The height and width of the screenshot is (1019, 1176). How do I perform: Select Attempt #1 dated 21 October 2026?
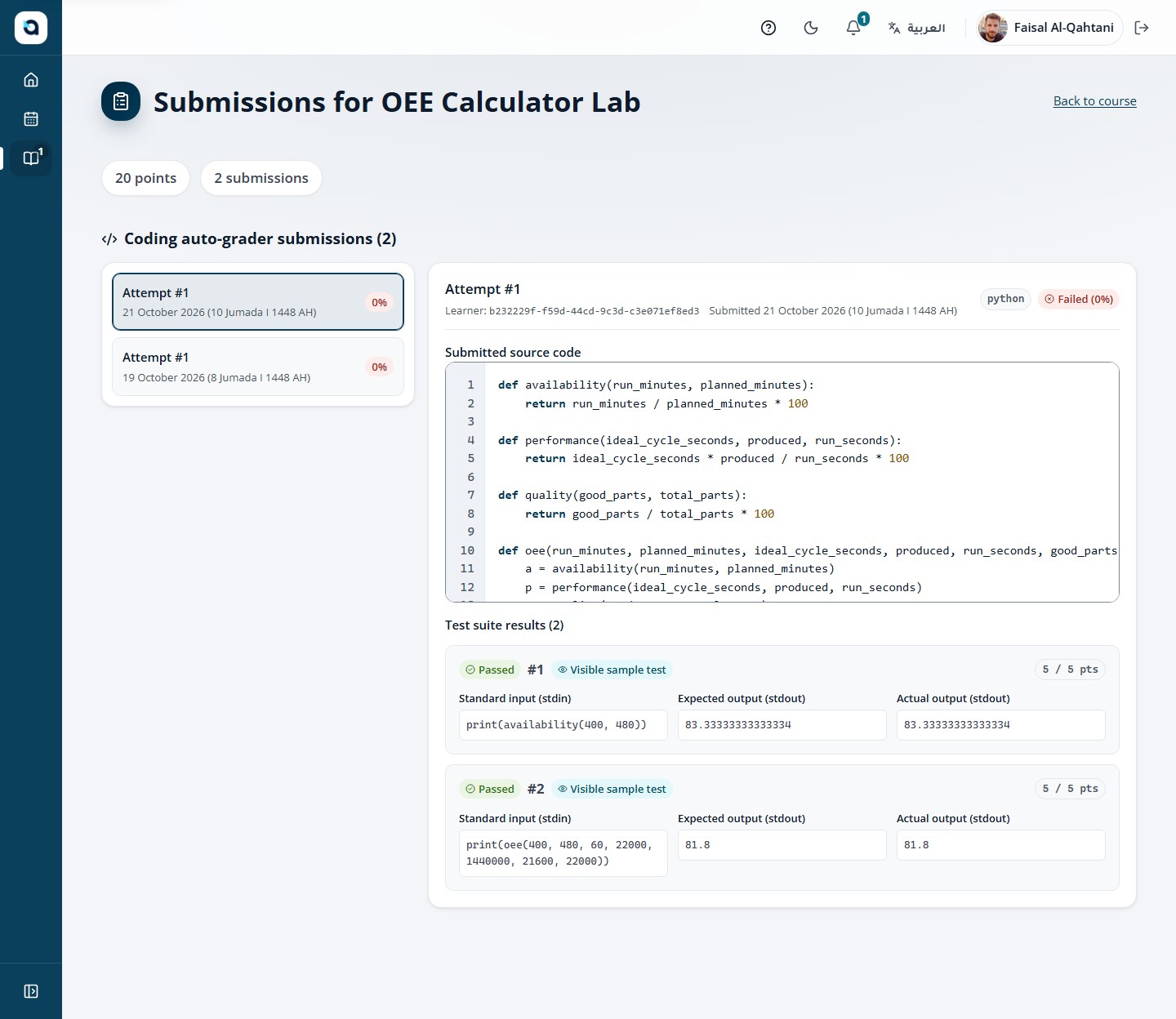pos(258,302)
